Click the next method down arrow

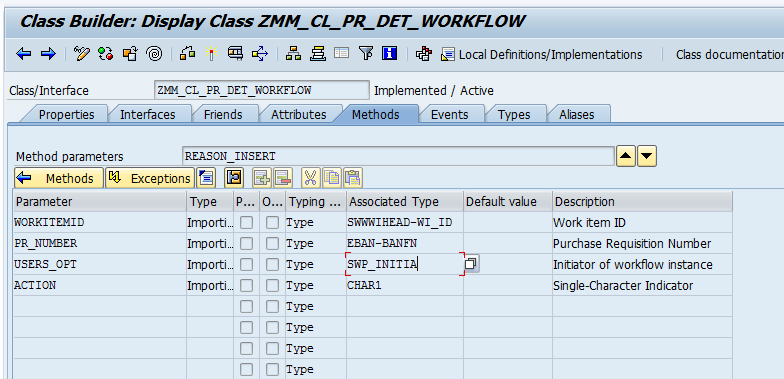point(647,156)
